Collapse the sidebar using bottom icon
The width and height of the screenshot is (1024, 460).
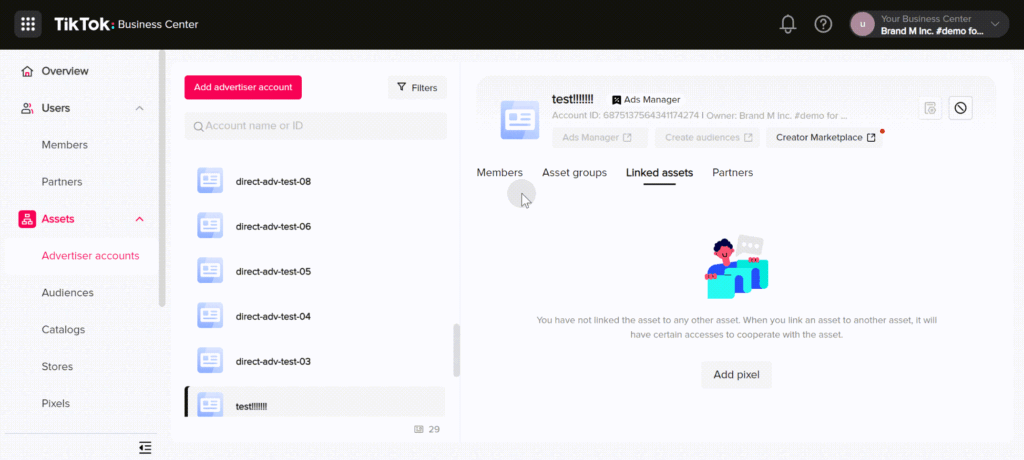click(x=146, y=448)
